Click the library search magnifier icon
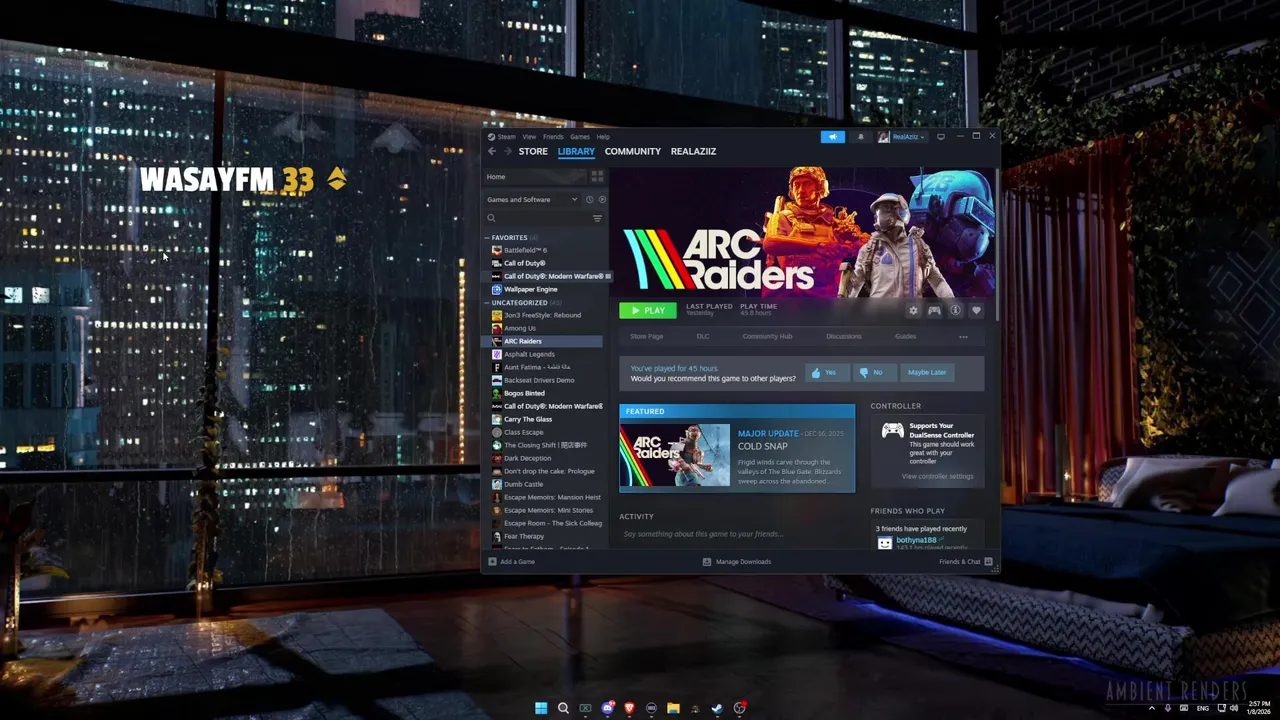 (491, 218)
